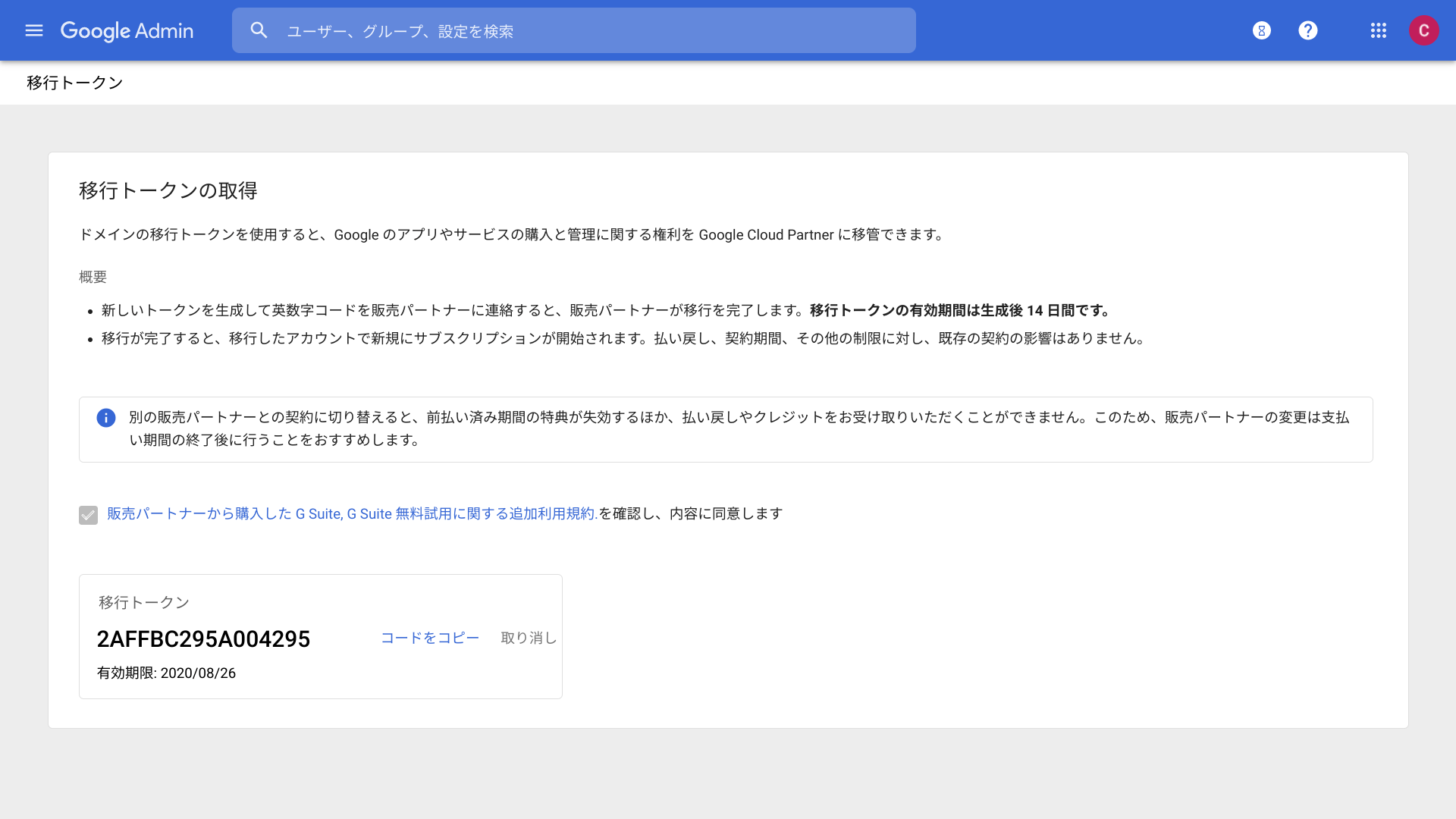
Task: Open the account avatar C
Action: point(1424,30)
